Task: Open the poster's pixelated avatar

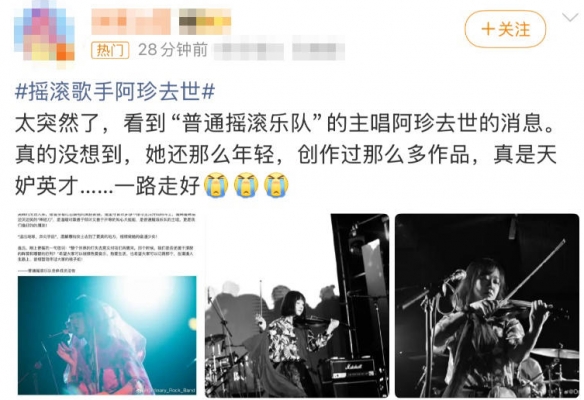Action: click(x=44, y=34)
